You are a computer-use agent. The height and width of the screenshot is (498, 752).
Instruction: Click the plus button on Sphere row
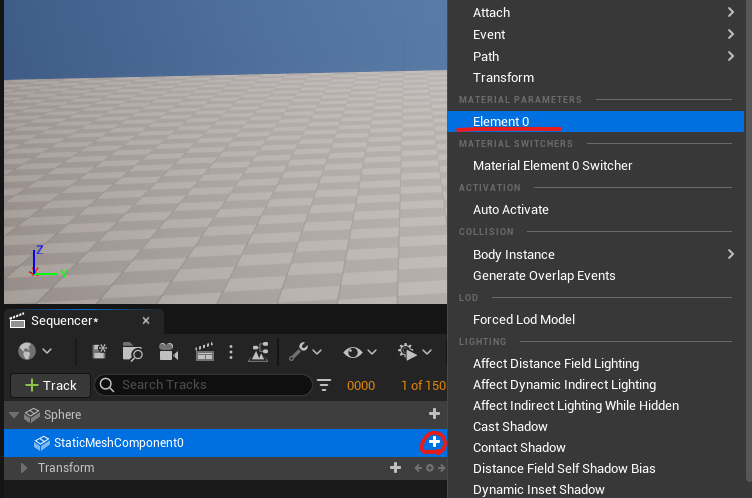435,414
